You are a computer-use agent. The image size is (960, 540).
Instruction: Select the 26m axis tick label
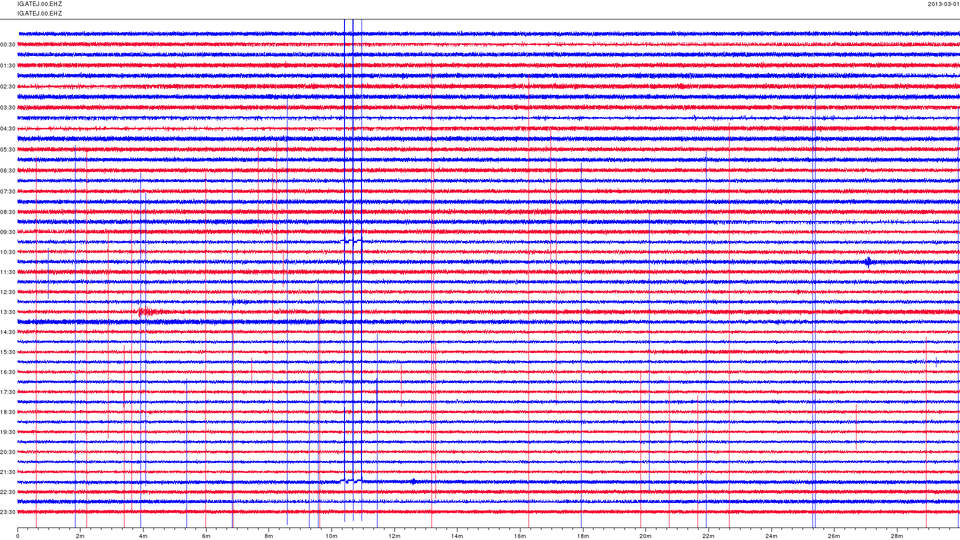tap(834, 536)
